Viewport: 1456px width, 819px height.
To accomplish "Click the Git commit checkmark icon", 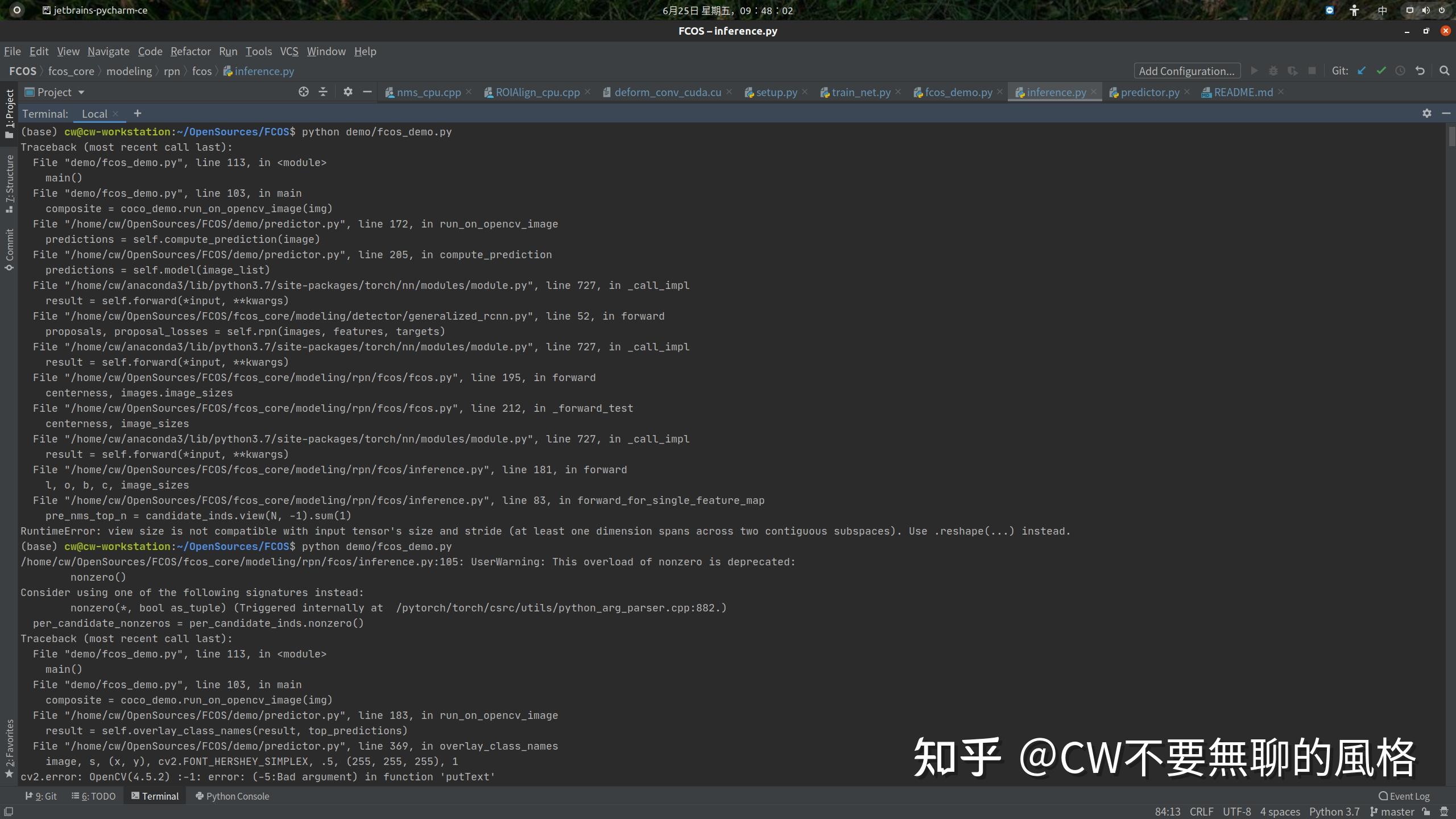I will click(1381, 71).
